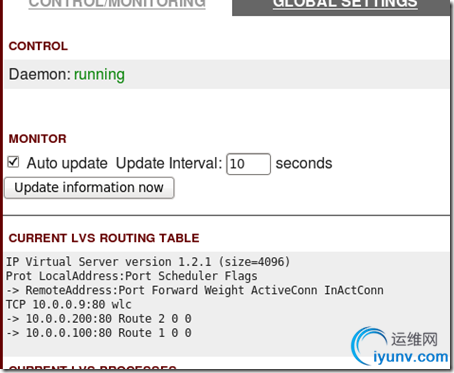Select the 'Prot LocalAddress:Port Scheduler Flags' line
The height and width of the screenshot is (373, 454).
[x=132, y=276]
